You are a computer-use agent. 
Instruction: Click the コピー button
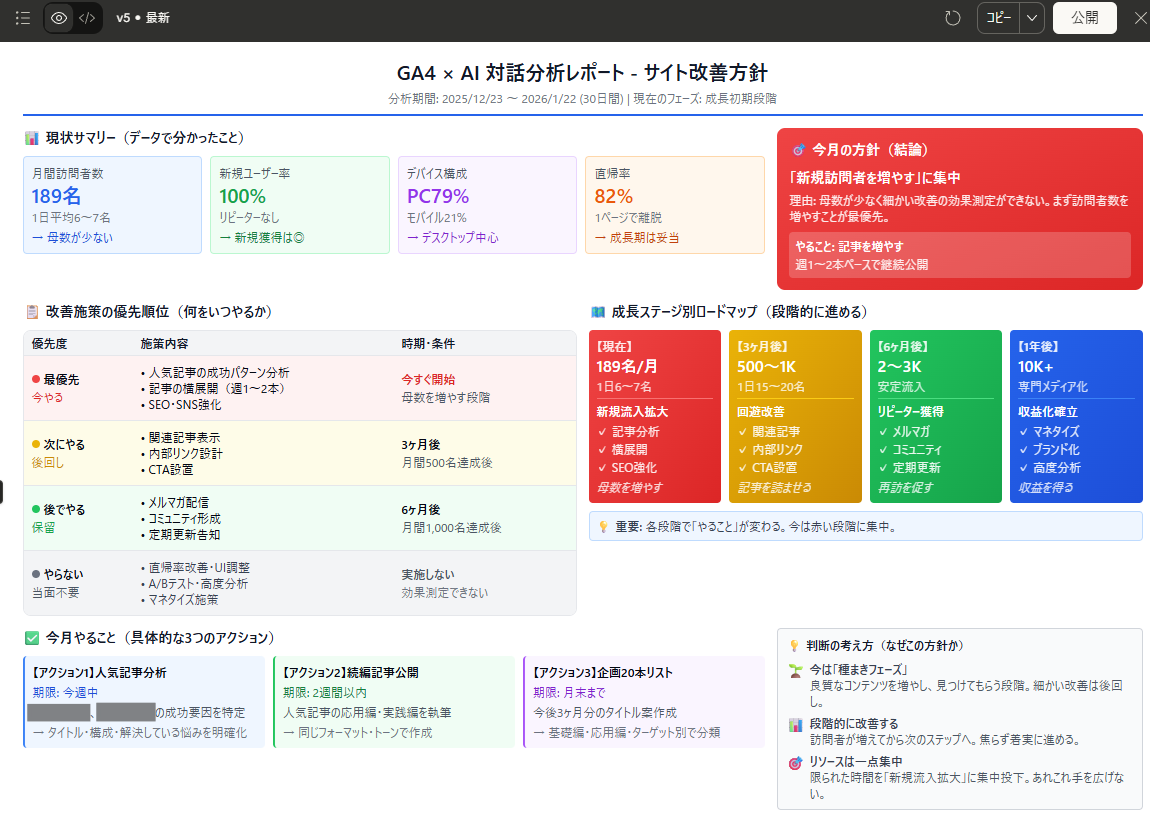tap(998, 18)
